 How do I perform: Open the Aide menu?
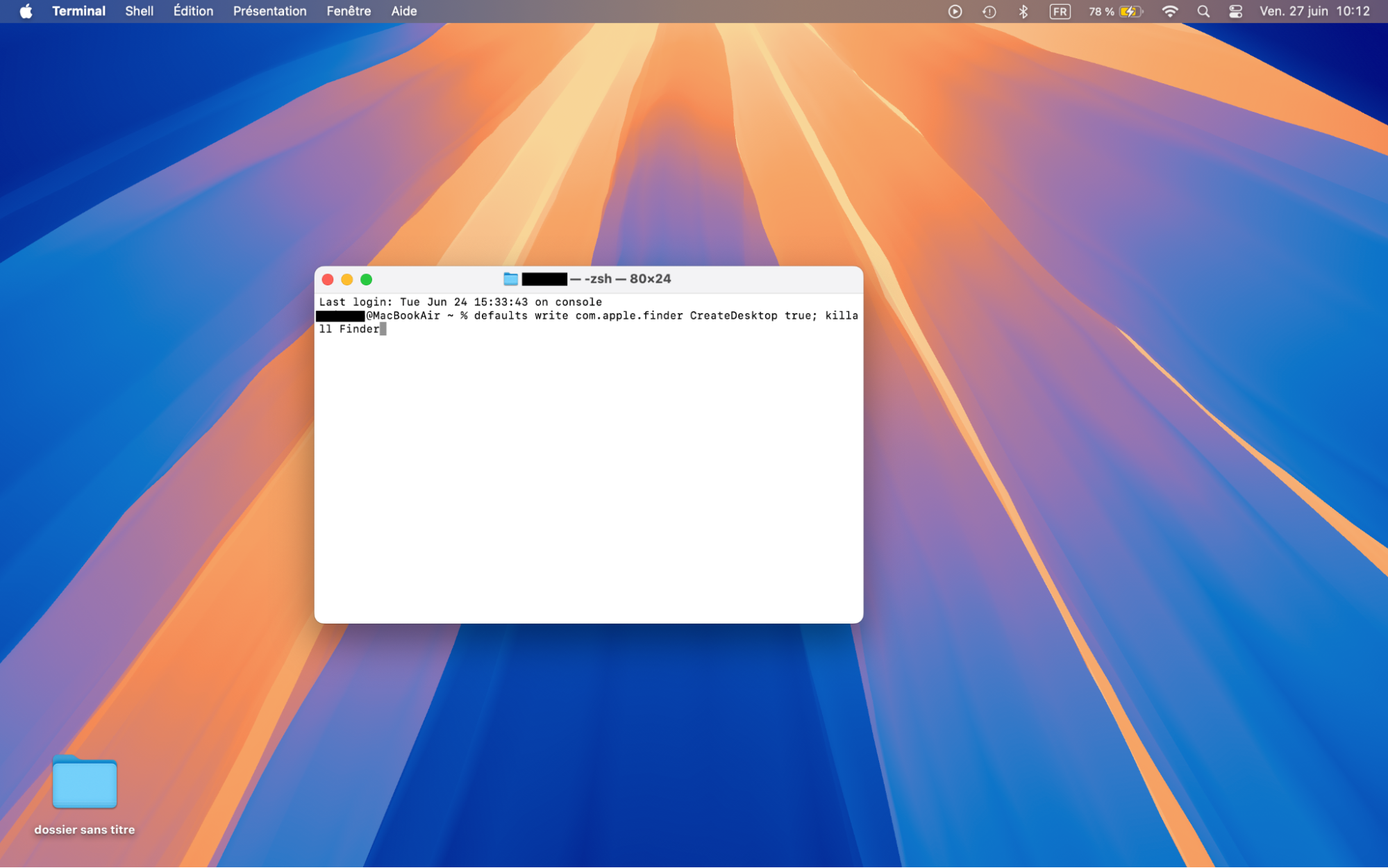point(404,11)
